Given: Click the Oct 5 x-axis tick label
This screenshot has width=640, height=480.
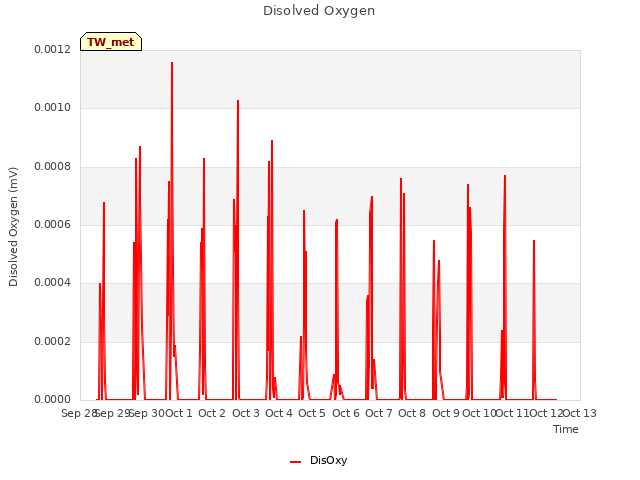Looking at the screenshot, I should click(x=312, y=413).
